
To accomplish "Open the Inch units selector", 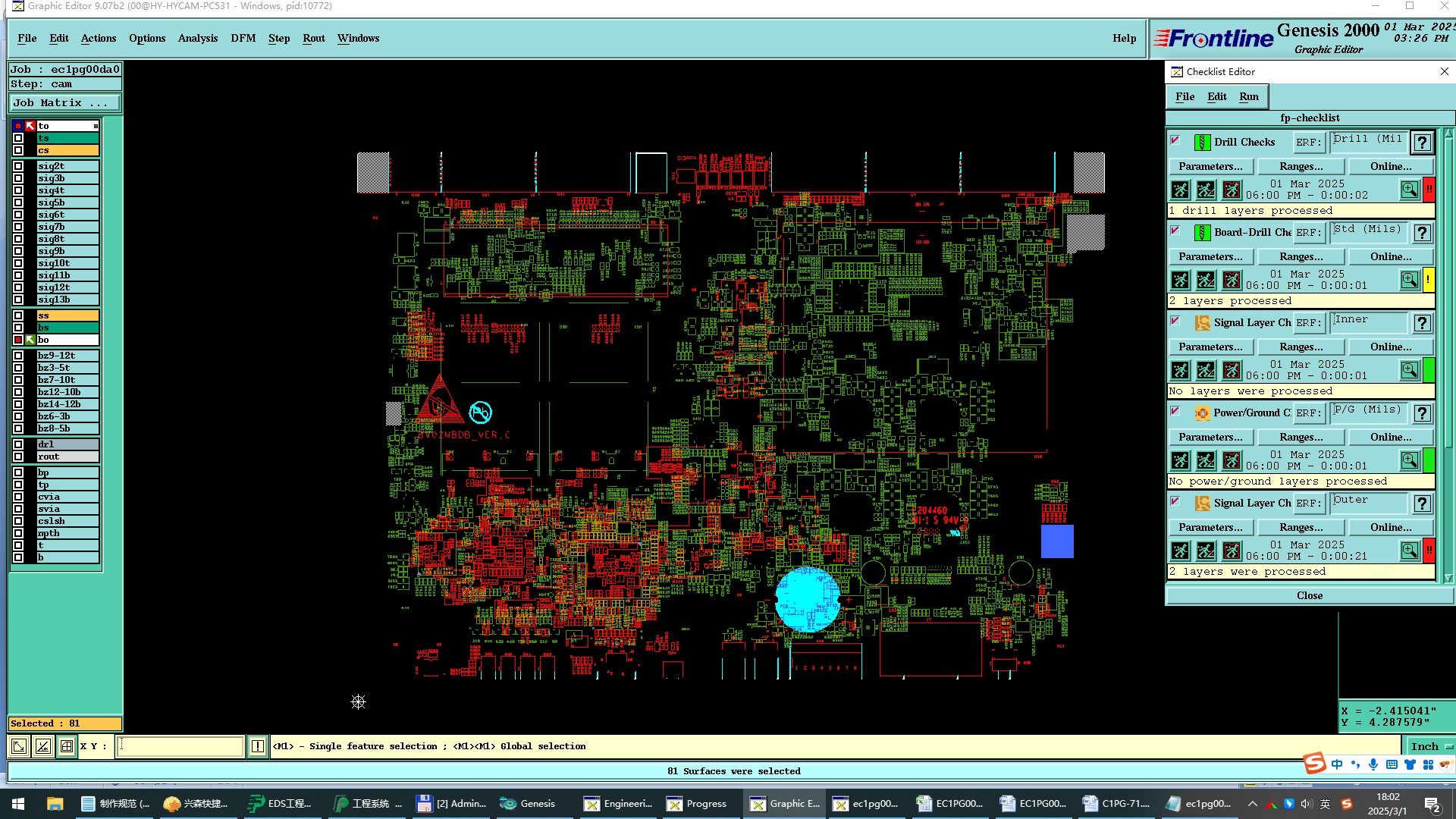I will click(x=1429, y=746).
